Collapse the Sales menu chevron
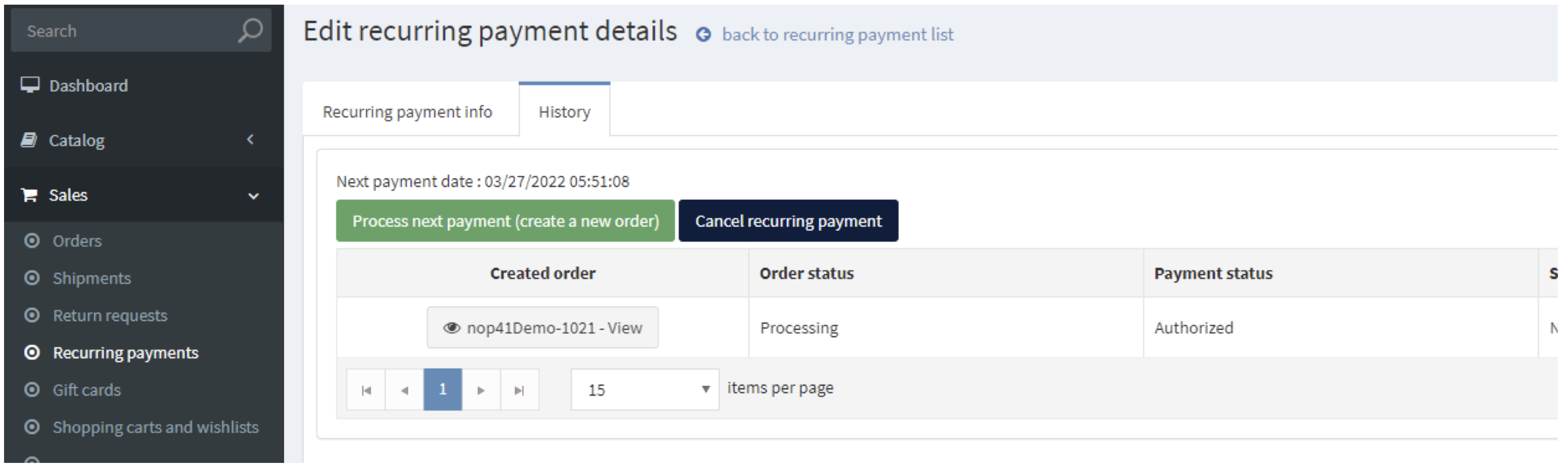Screen dimensions: 1568x471 (x=253, y=196)
